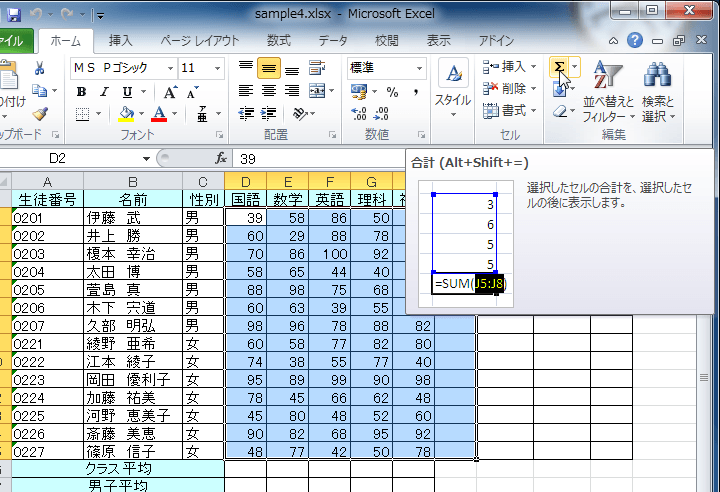Open font color dropdown arrow
This screenshot has height=492, width=720.
click(x=174, y=114)
